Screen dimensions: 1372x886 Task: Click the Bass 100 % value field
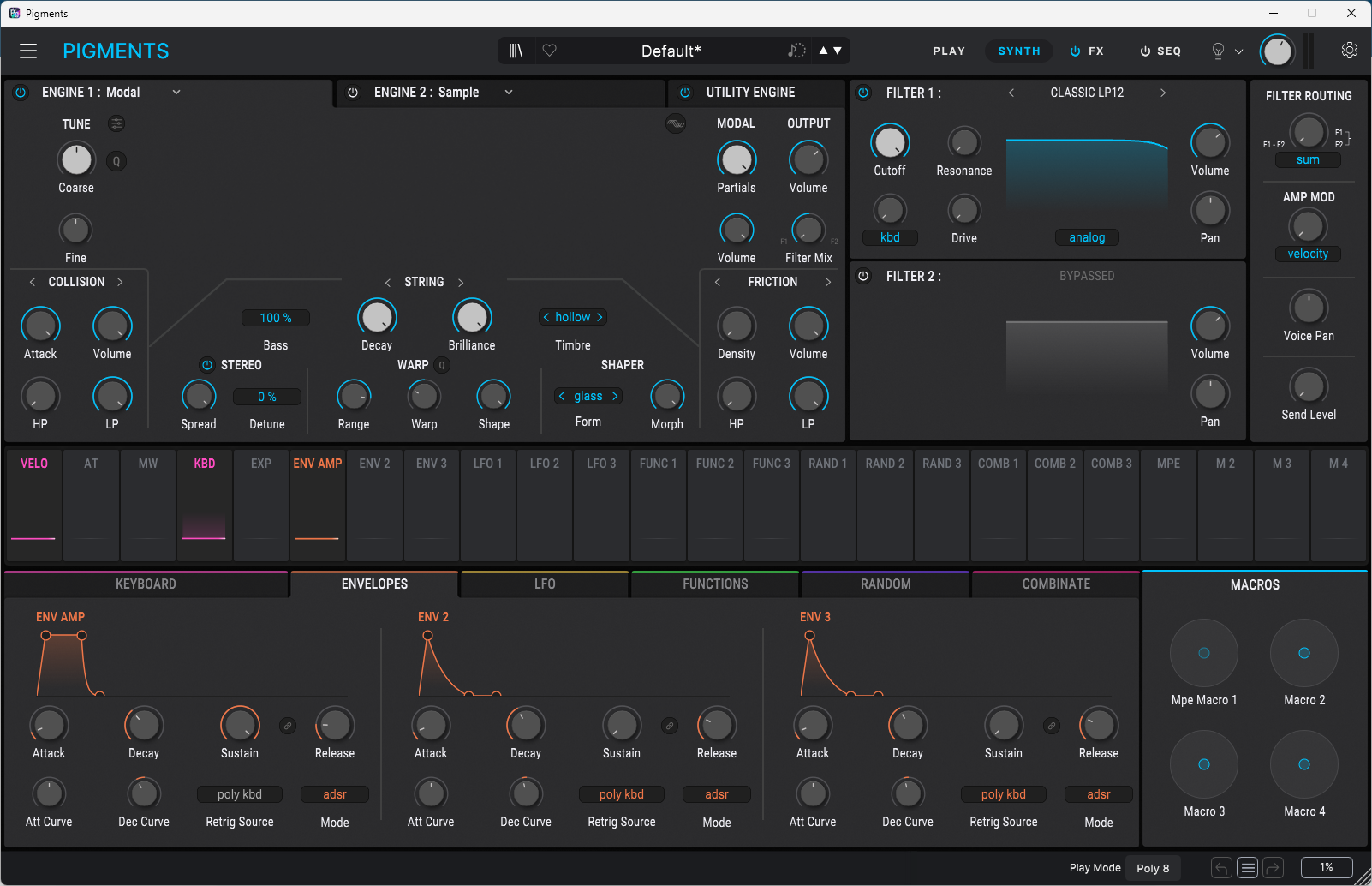tap(275, 318)
